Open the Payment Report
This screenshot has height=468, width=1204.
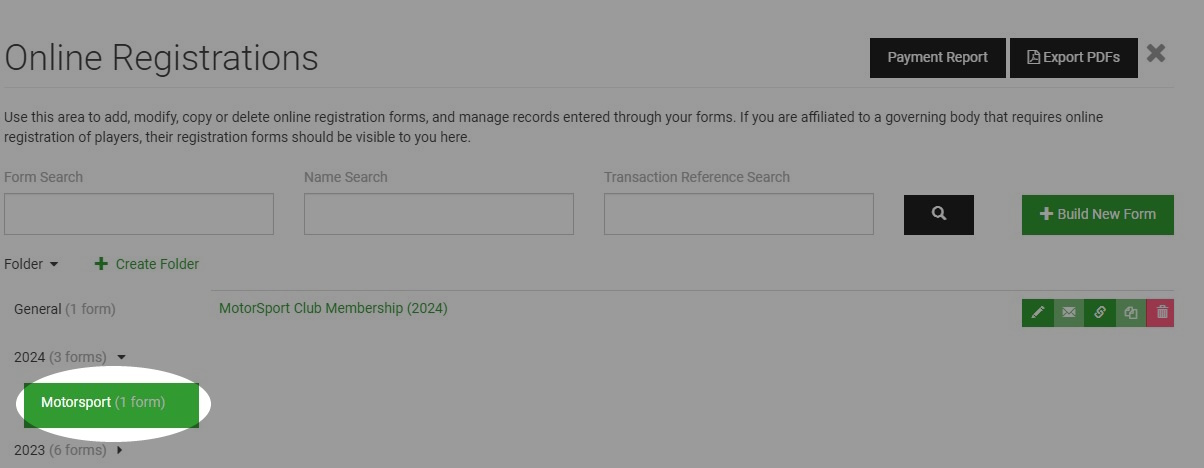(x=938, y=58)
